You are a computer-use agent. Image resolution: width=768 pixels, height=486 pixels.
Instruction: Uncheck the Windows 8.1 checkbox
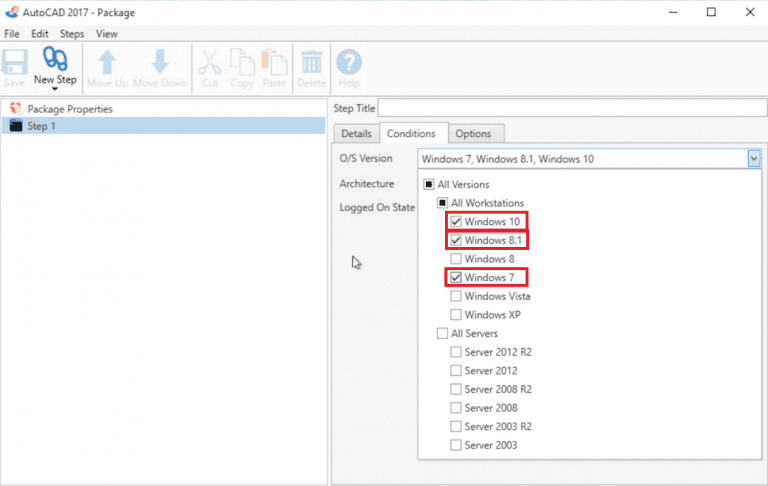tap(456, 240)
